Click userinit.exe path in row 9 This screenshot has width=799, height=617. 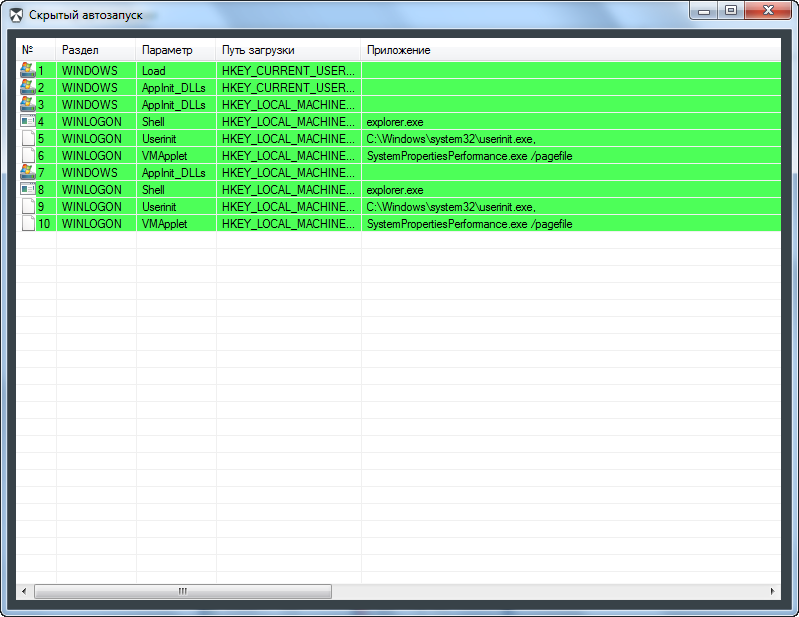point(451,207)
